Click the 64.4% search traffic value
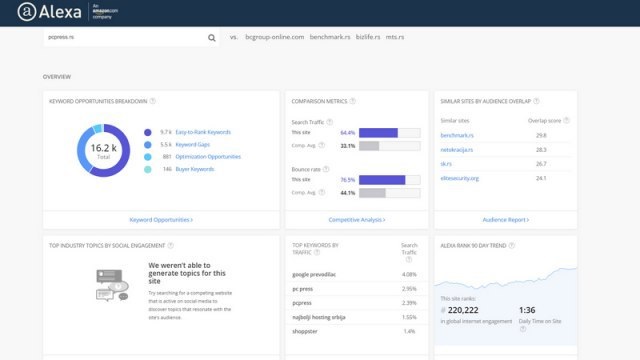Image resolution: width=640 pixels, height=360 pixels. (x=347, y=133)
